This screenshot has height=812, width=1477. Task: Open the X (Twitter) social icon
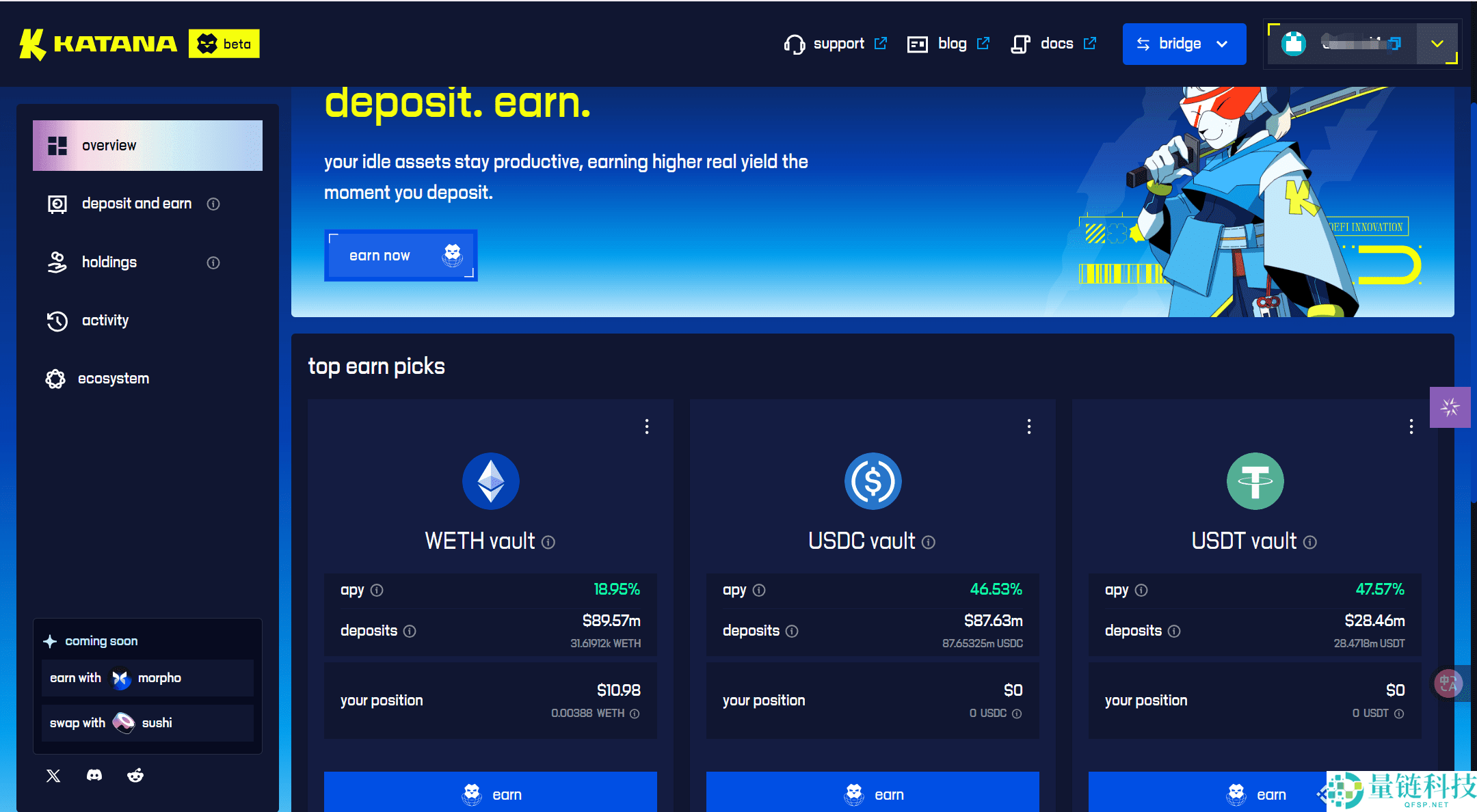pyautogui.click(x=53, y=775)
